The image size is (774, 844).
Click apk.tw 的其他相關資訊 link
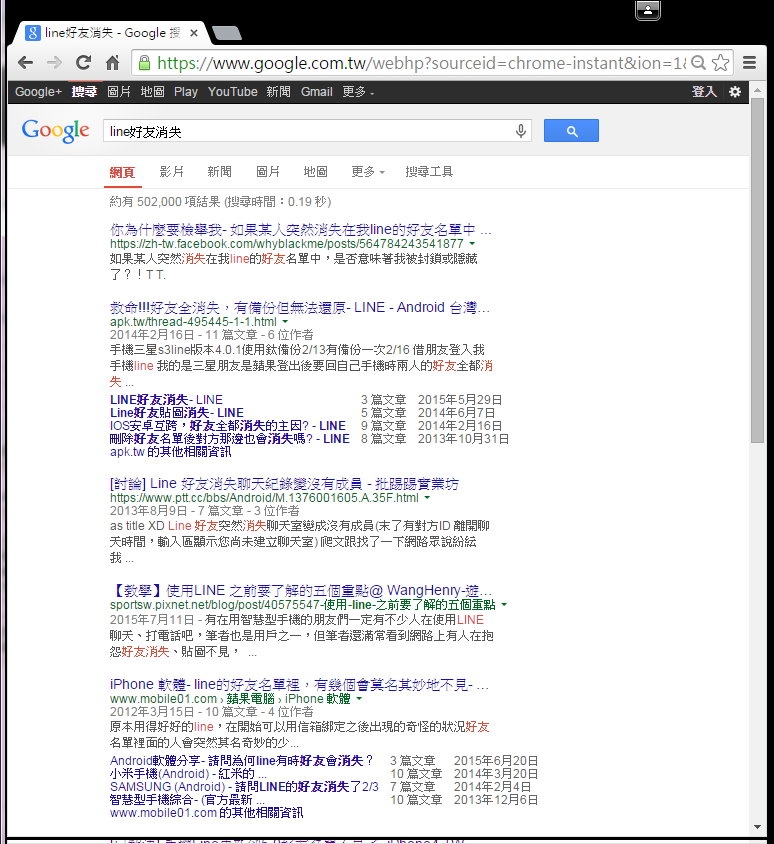[171, 452]
